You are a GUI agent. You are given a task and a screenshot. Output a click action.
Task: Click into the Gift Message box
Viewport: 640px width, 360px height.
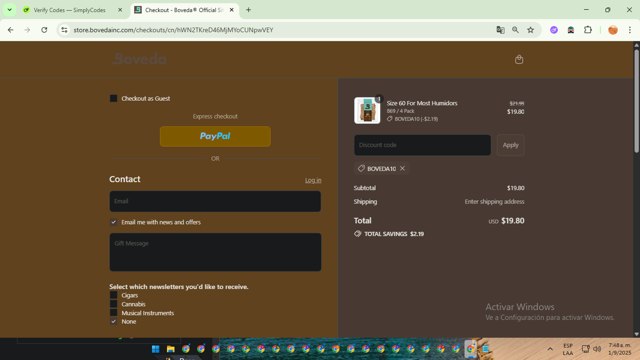click(x=215, y=252)
